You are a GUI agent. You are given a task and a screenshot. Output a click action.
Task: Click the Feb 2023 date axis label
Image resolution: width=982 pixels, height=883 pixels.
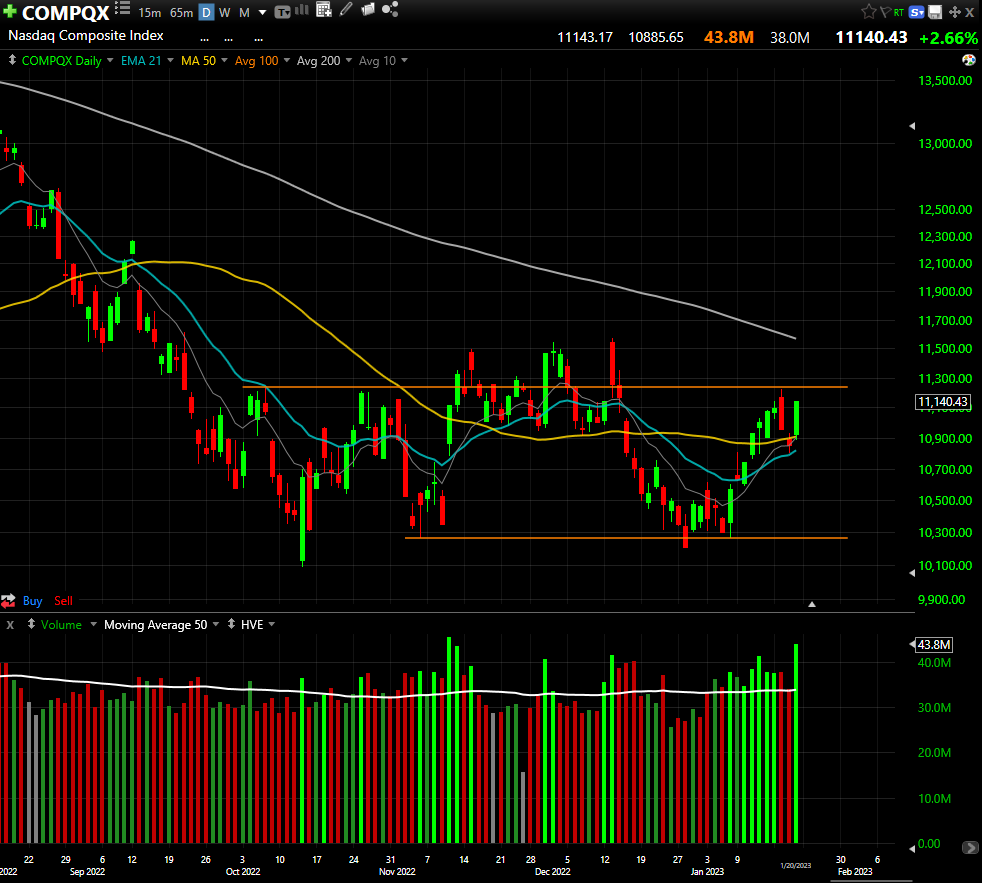pyautogui.click(x=855, y=871)
